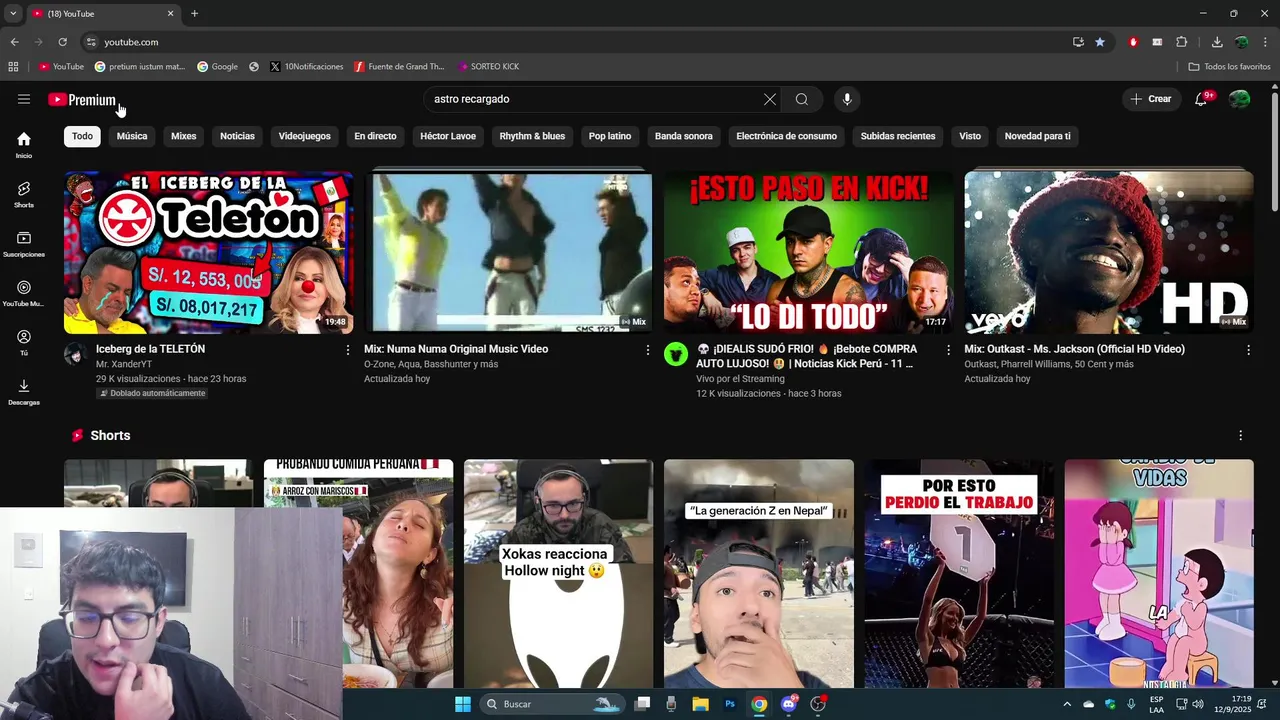Reload the page in Chrome
This screenshot has height=720, width=1280.
[62, 42]
